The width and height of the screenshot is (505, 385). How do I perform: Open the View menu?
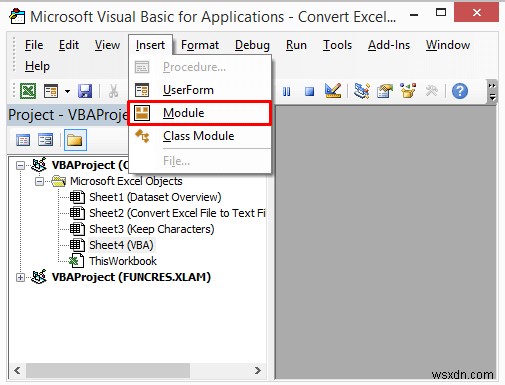point(107,45)
